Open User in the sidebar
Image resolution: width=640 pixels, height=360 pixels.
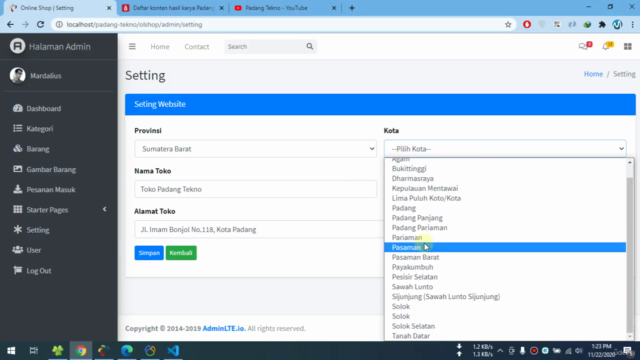tap(33, 250)
